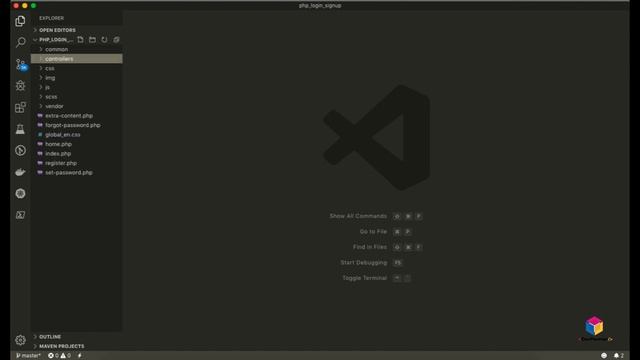
Task: Expand the vendor folder
Action: [x=77, y=106]
